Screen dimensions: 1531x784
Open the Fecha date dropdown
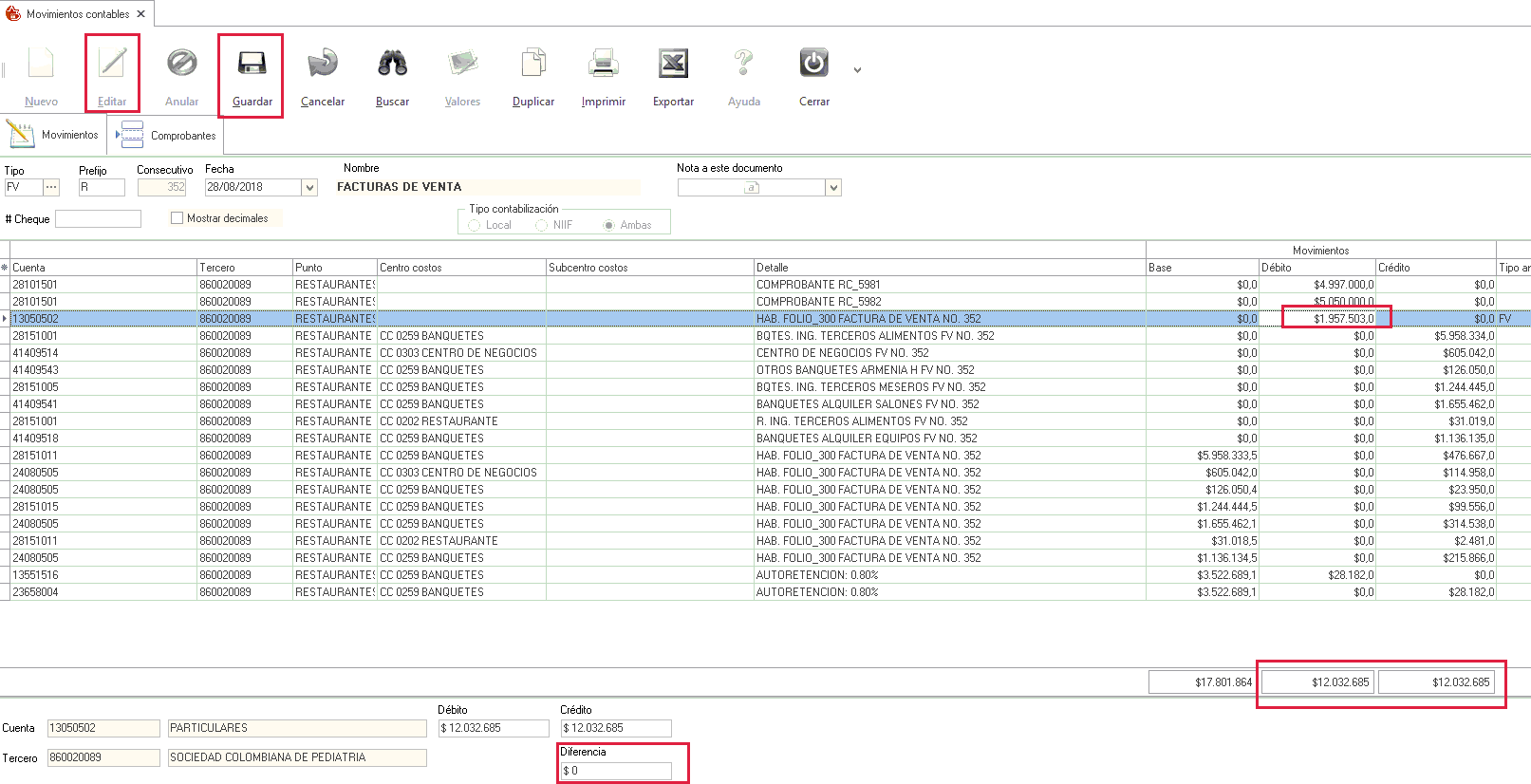(309, 188)
